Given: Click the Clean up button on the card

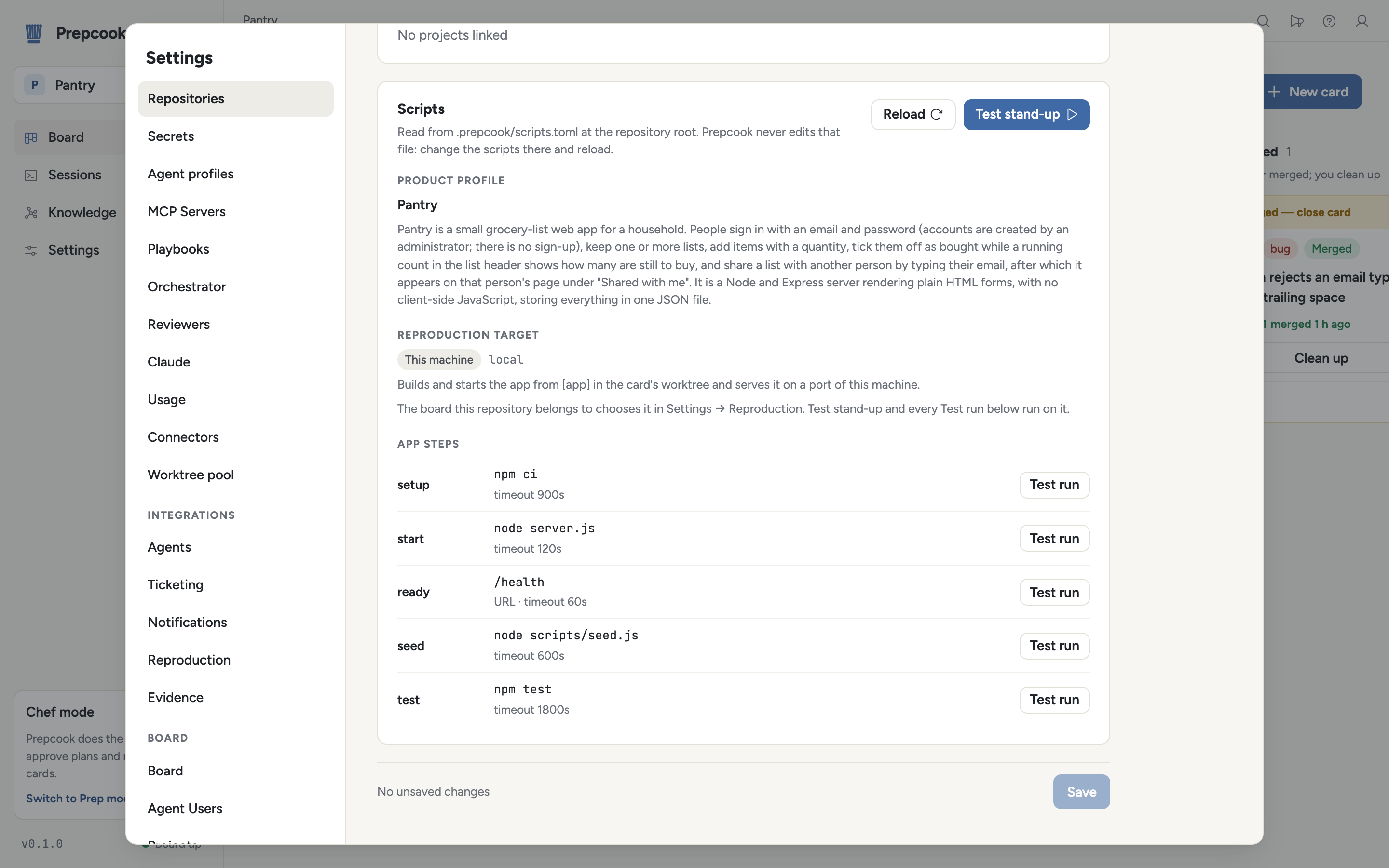Looking at the screenshot, I should 1321,358.
